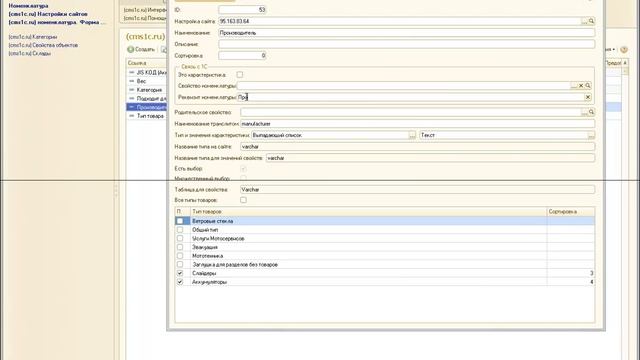Clear the Свойство номенклатуры field with X
Screen dimensions: 640x360
point(581,86)
